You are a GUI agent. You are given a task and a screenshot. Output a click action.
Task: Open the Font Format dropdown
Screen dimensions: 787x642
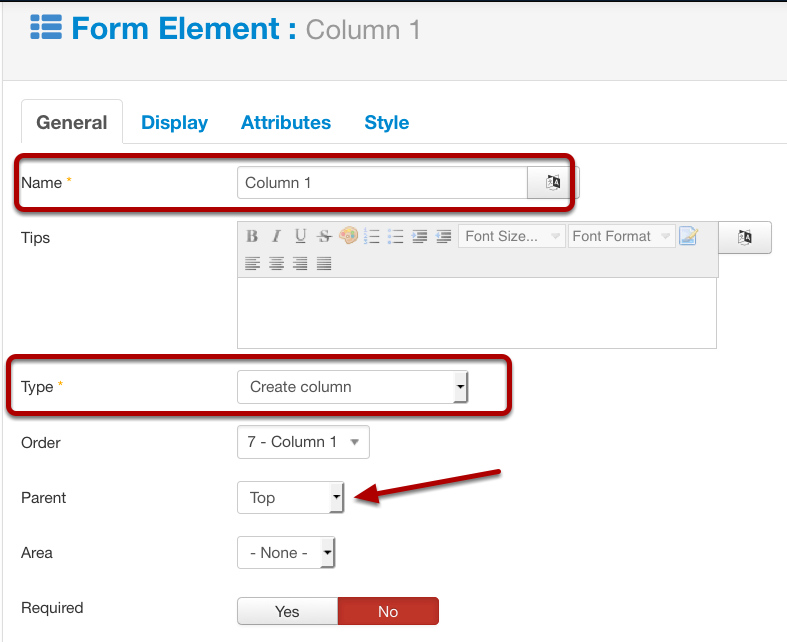621,236
